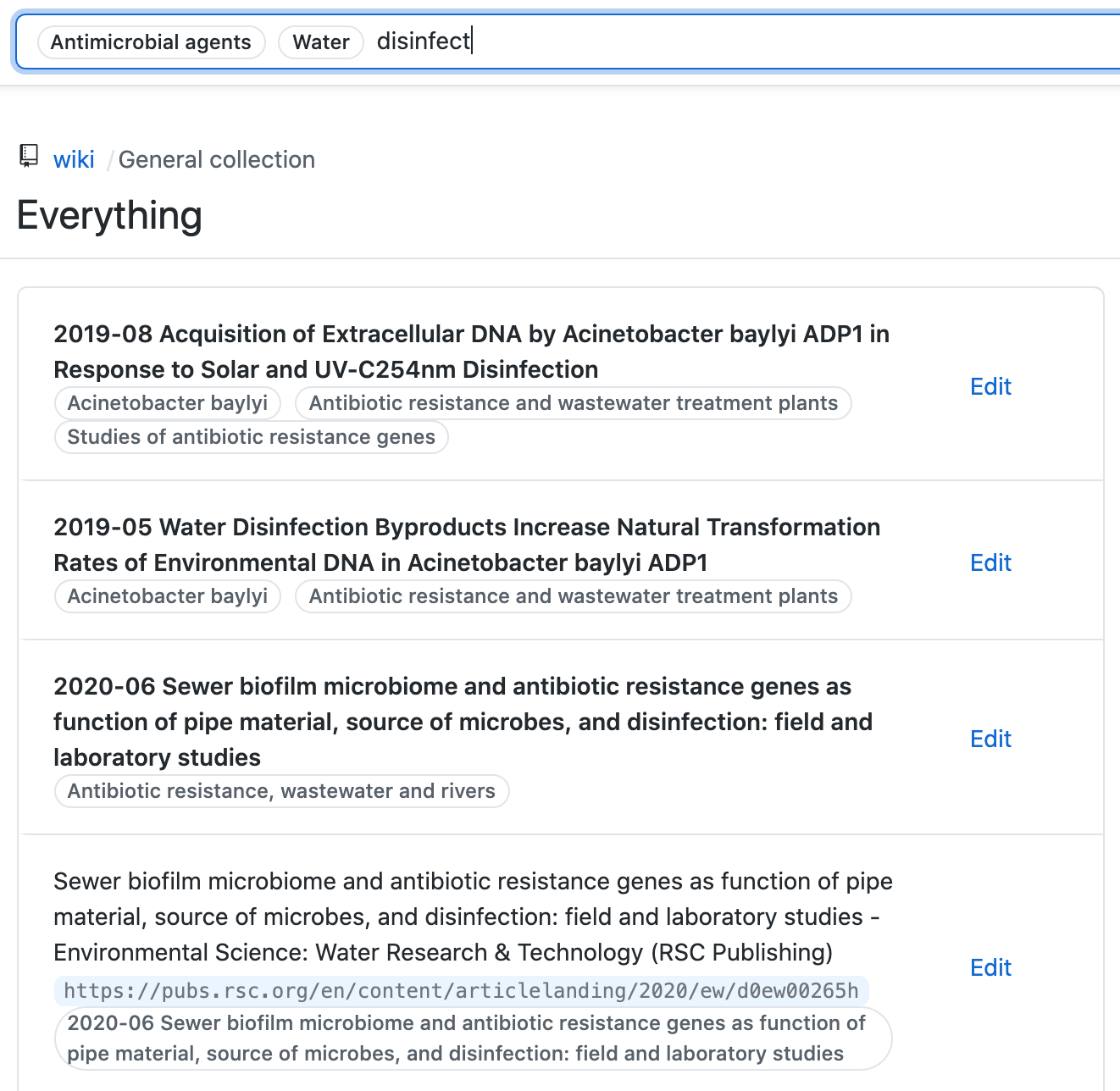Click the 'Antimicrobial agents' search filter tag
Image resolution: width=1120 pixels, height=1091 pixels.
(151, 42)
